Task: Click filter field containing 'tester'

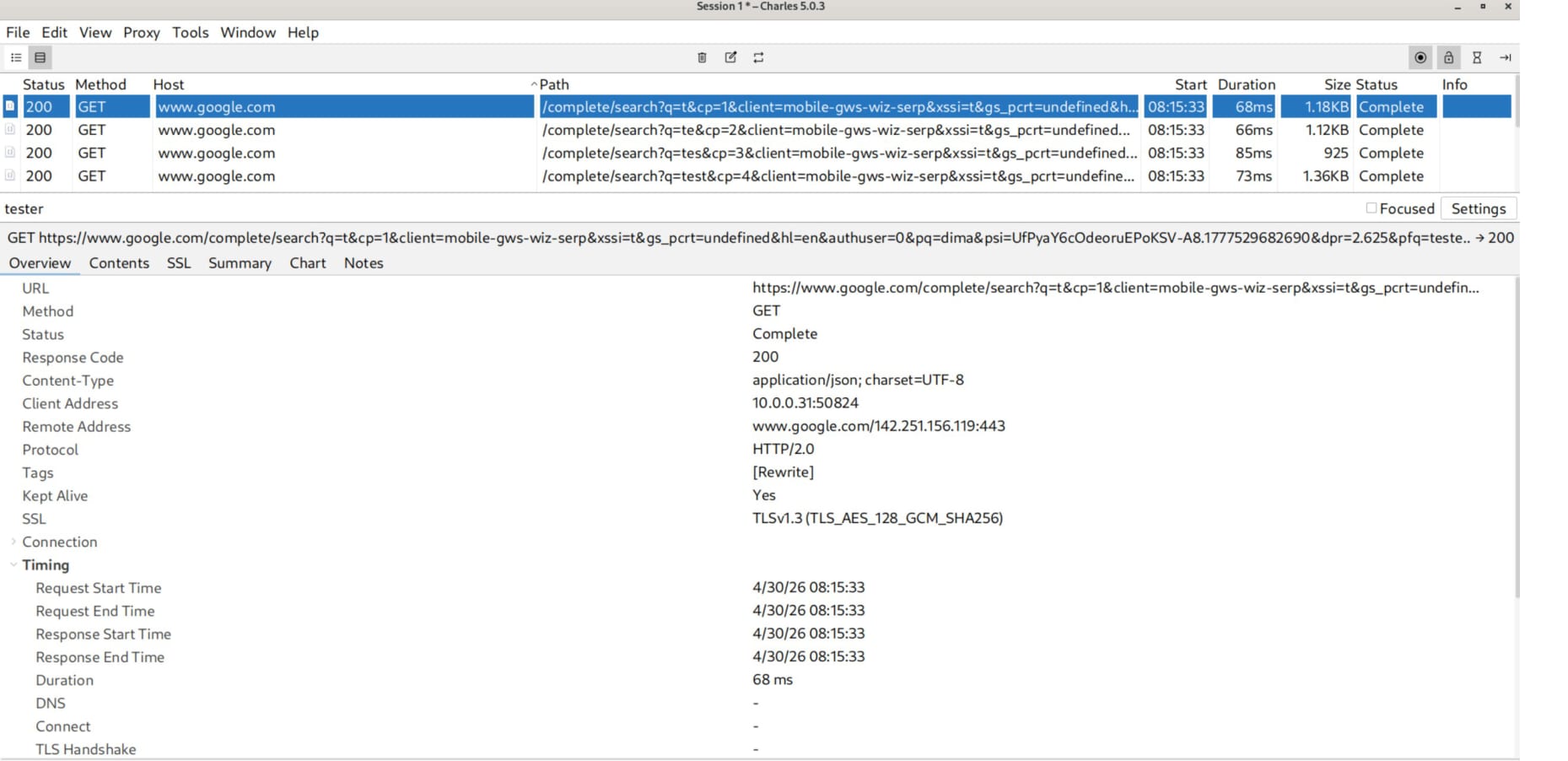Action: point(679,208)
